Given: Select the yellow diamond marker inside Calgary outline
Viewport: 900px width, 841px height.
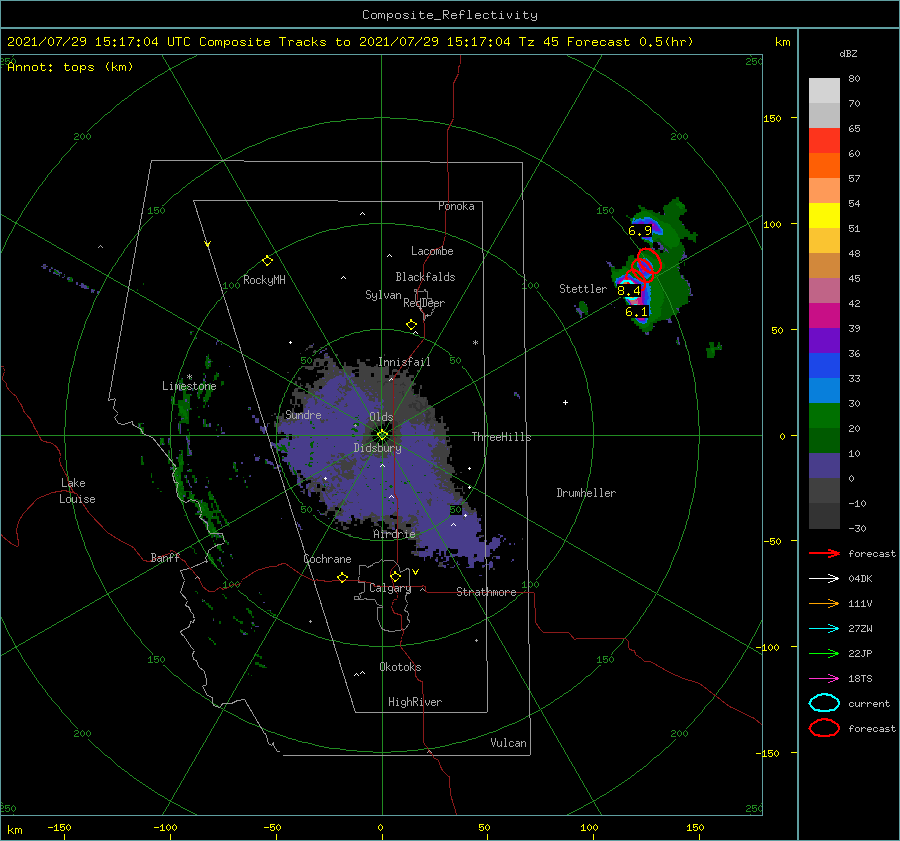Looking at the screenshot, I should coord(395,576).
